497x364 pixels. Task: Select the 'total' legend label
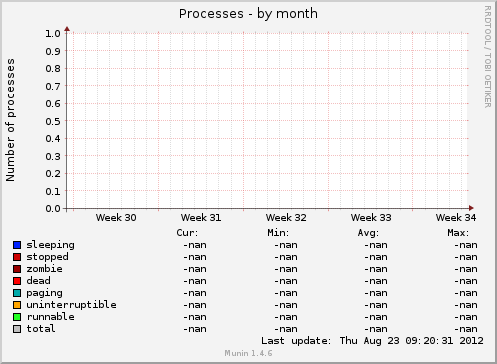click(x=41, y=329)
